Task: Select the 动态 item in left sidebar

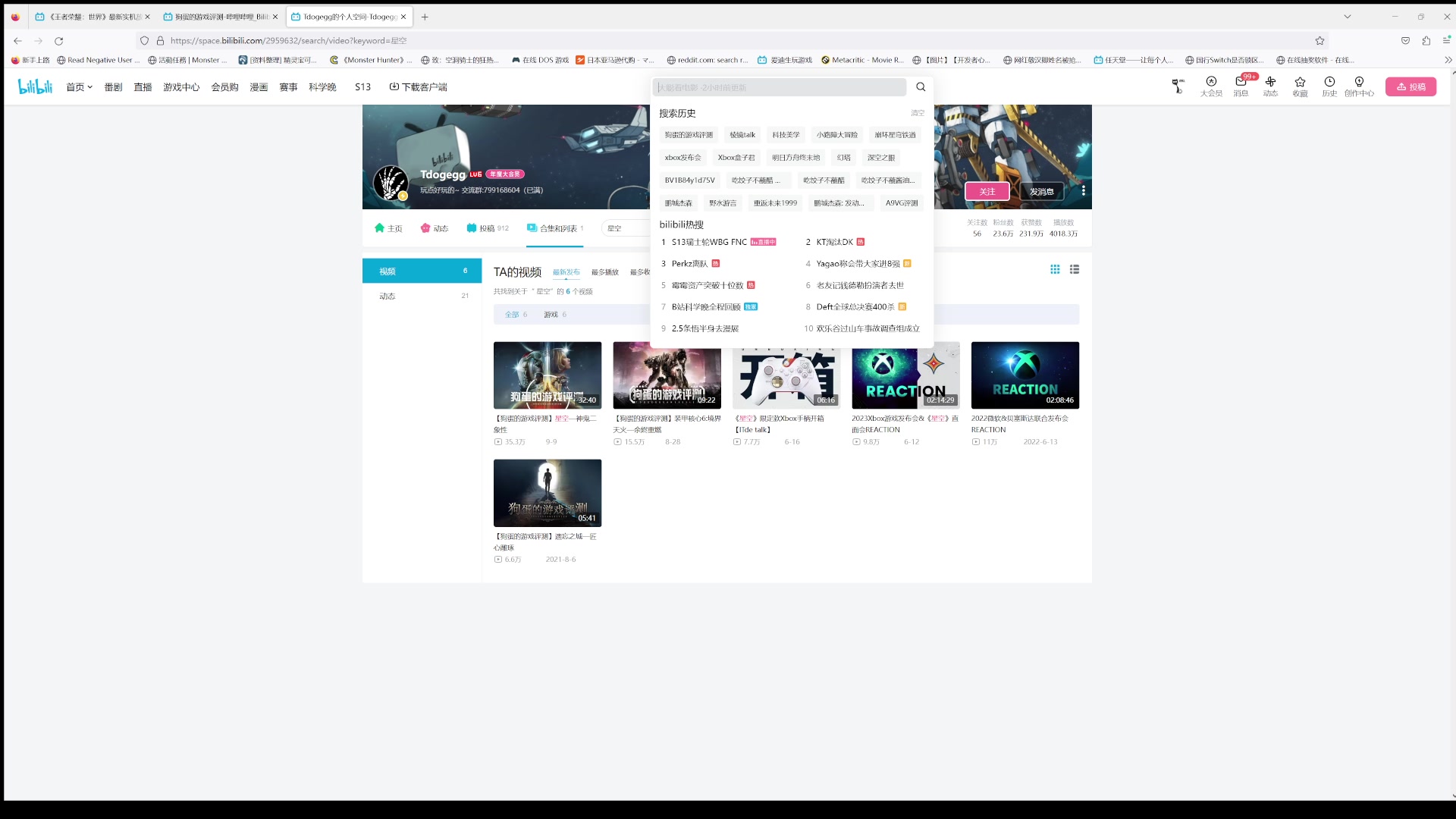Action: (x=388, y=296)
